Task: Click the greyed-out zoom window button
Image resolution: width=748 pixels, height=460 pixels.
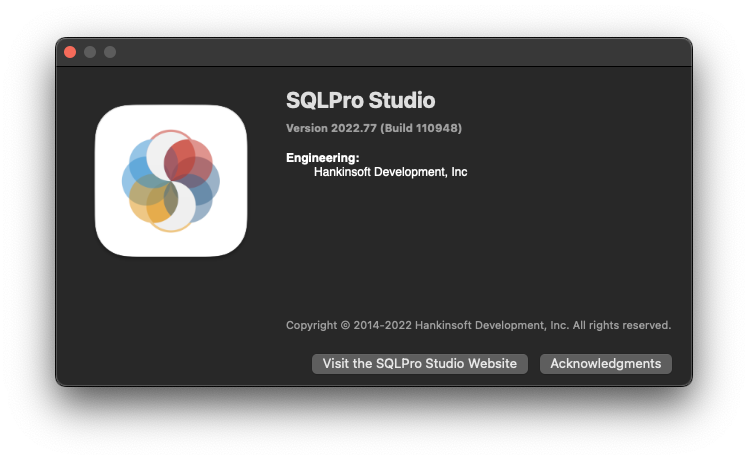Action: [x=110, y=52]
